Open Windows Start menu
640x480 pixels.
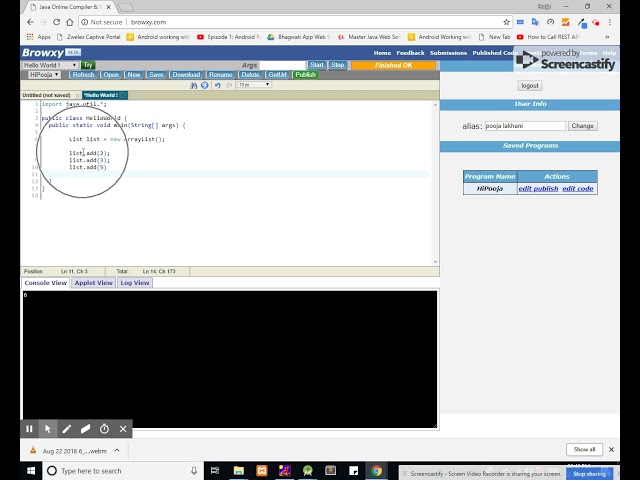[31, 471]
